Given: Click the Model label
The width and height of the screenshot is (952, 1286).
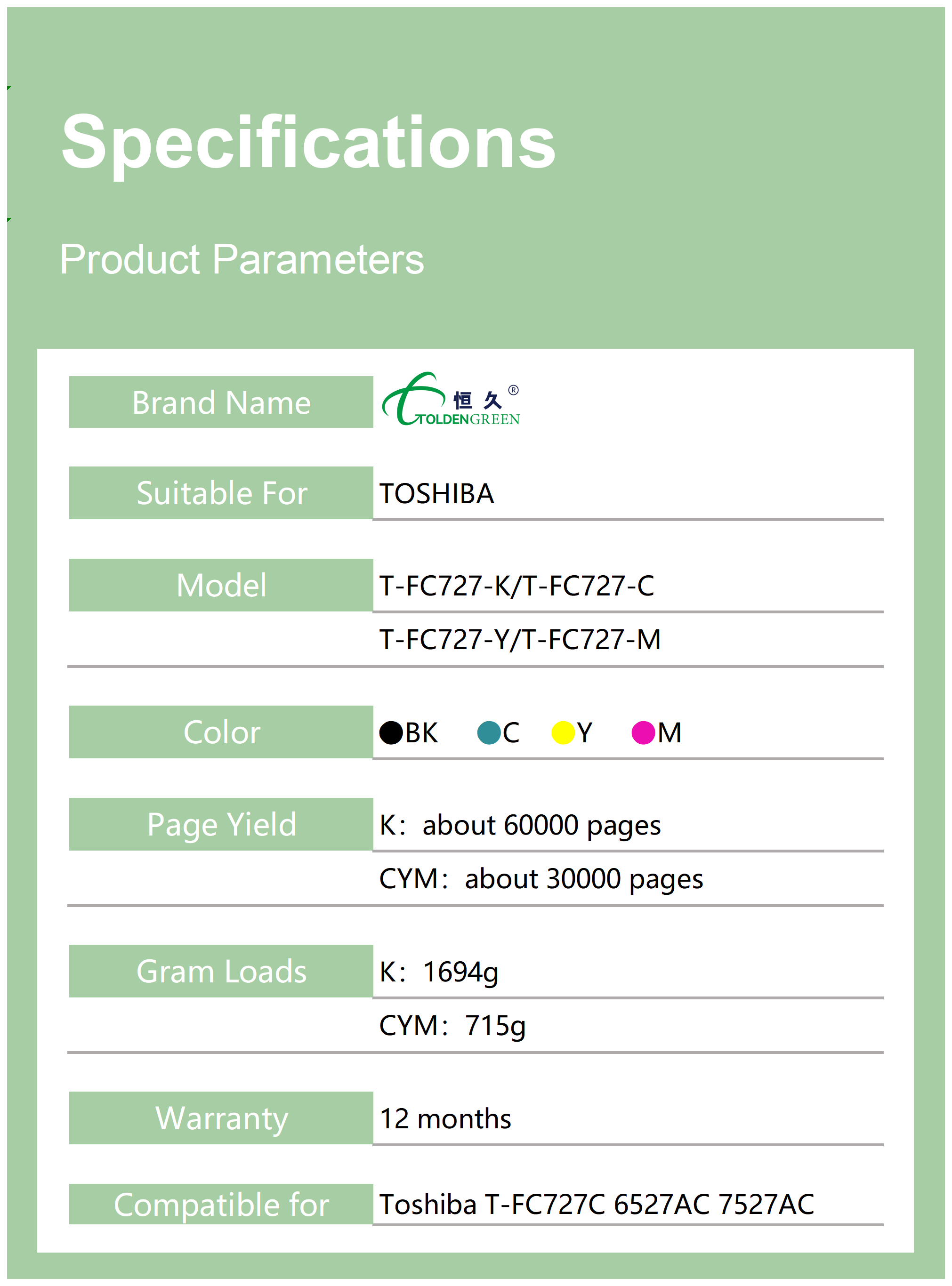Looking at the screenshot, I should pyautogui.click(x=221, y=586).
